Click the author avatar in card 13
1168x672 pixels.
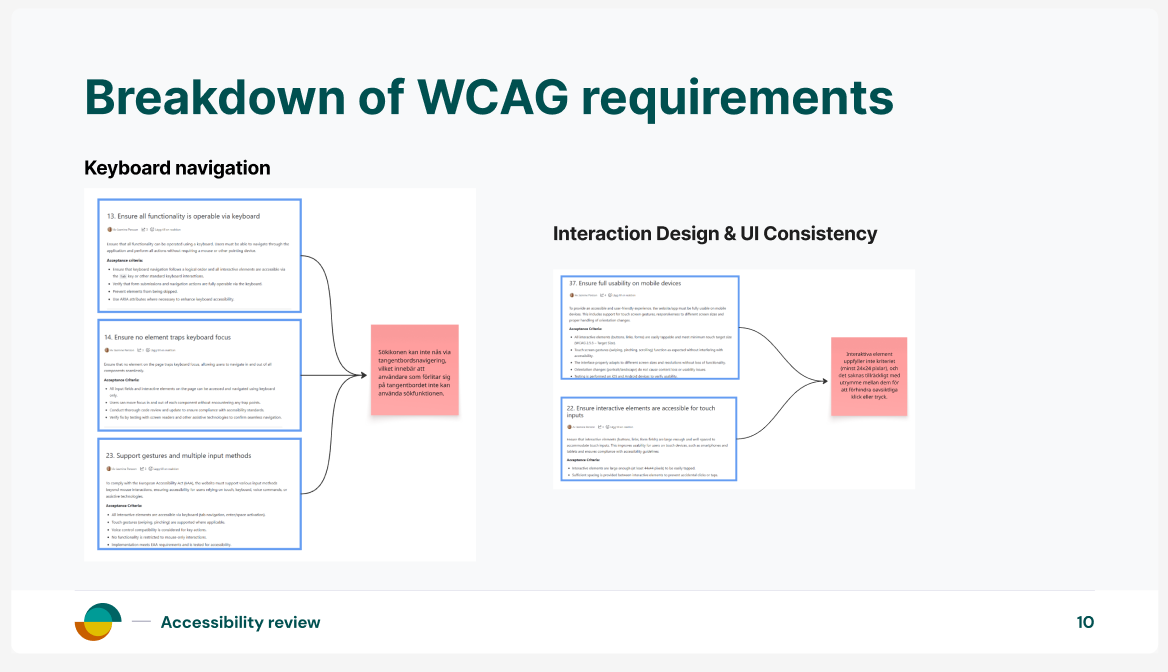[109, 229]
